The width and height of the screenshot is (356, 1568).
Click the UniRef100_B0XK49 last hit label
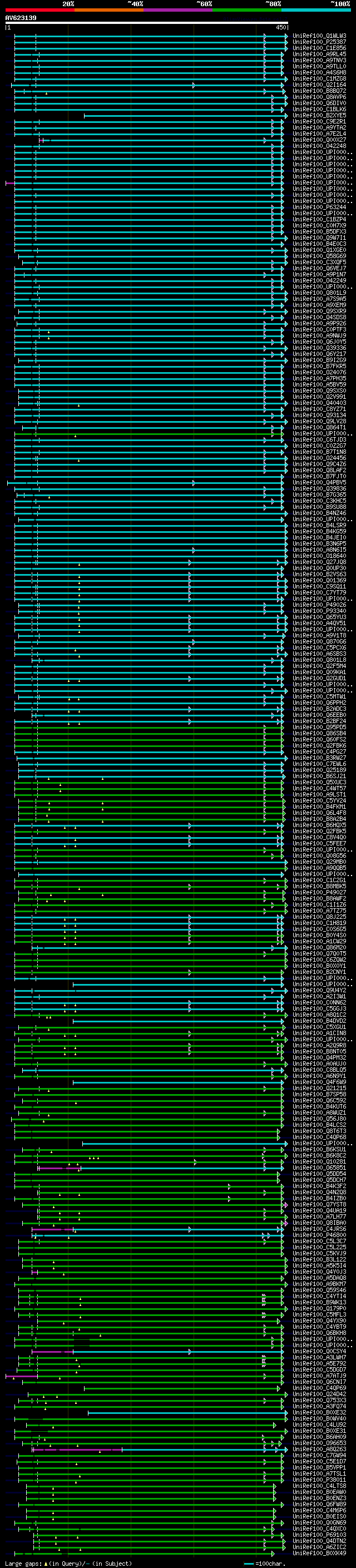[319, 1554]
